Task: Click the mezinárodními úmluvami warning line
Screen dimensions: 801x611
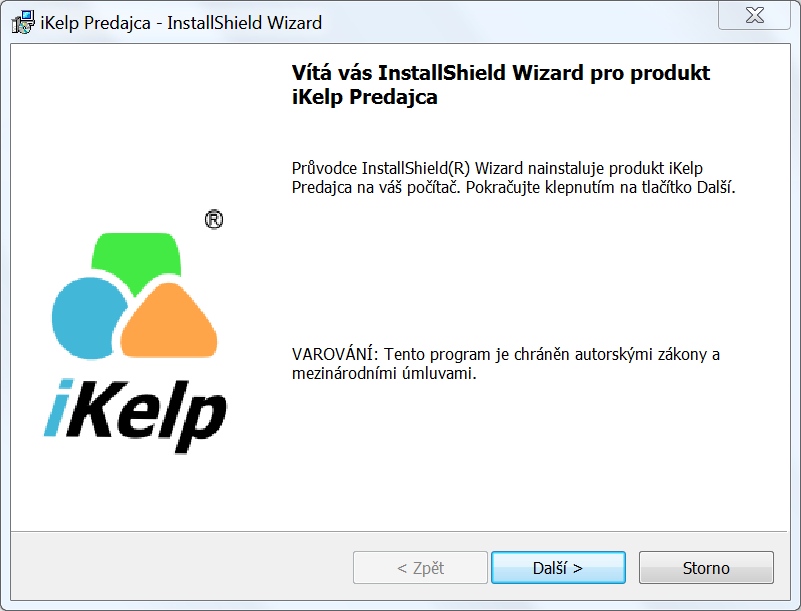Action: point(384,373)
